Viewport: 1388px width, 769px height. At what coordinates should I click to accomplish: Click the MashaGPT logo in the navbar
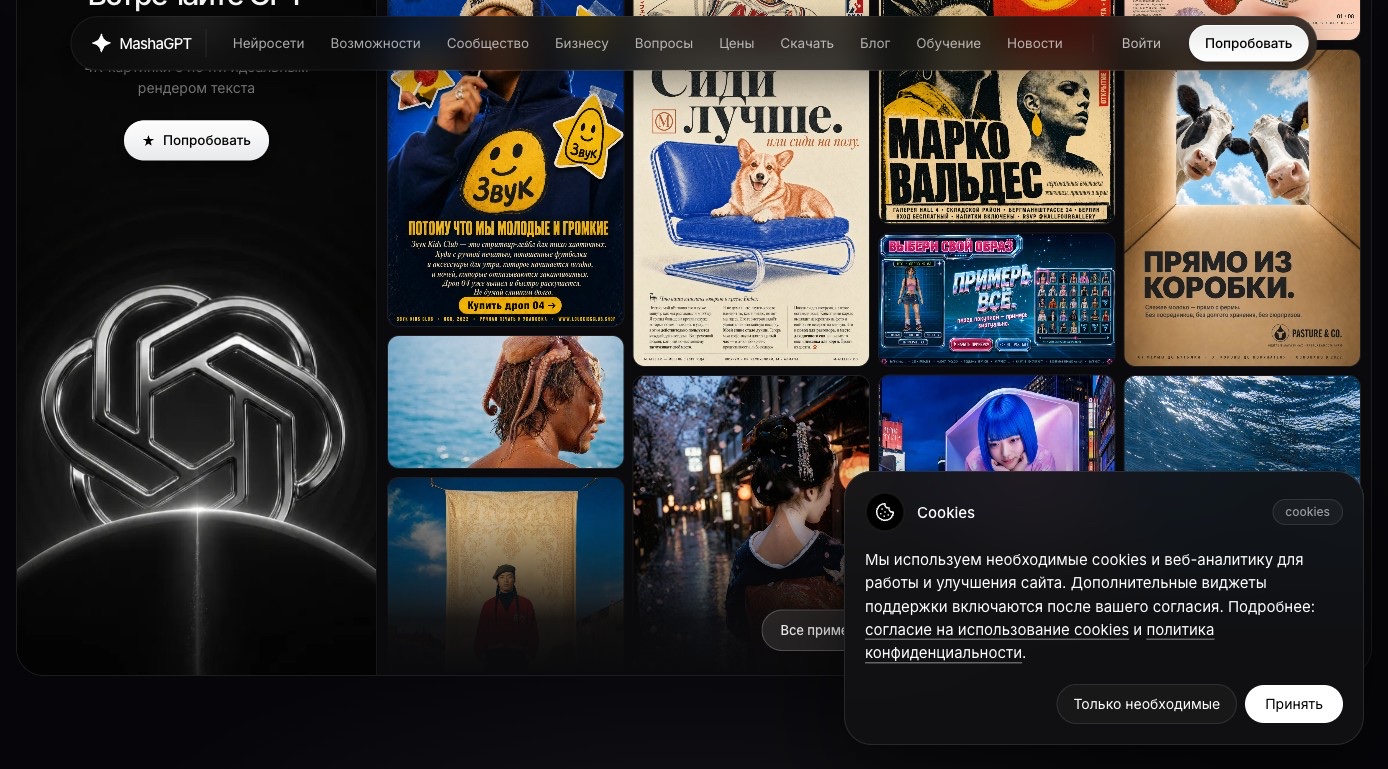point(141,43)
